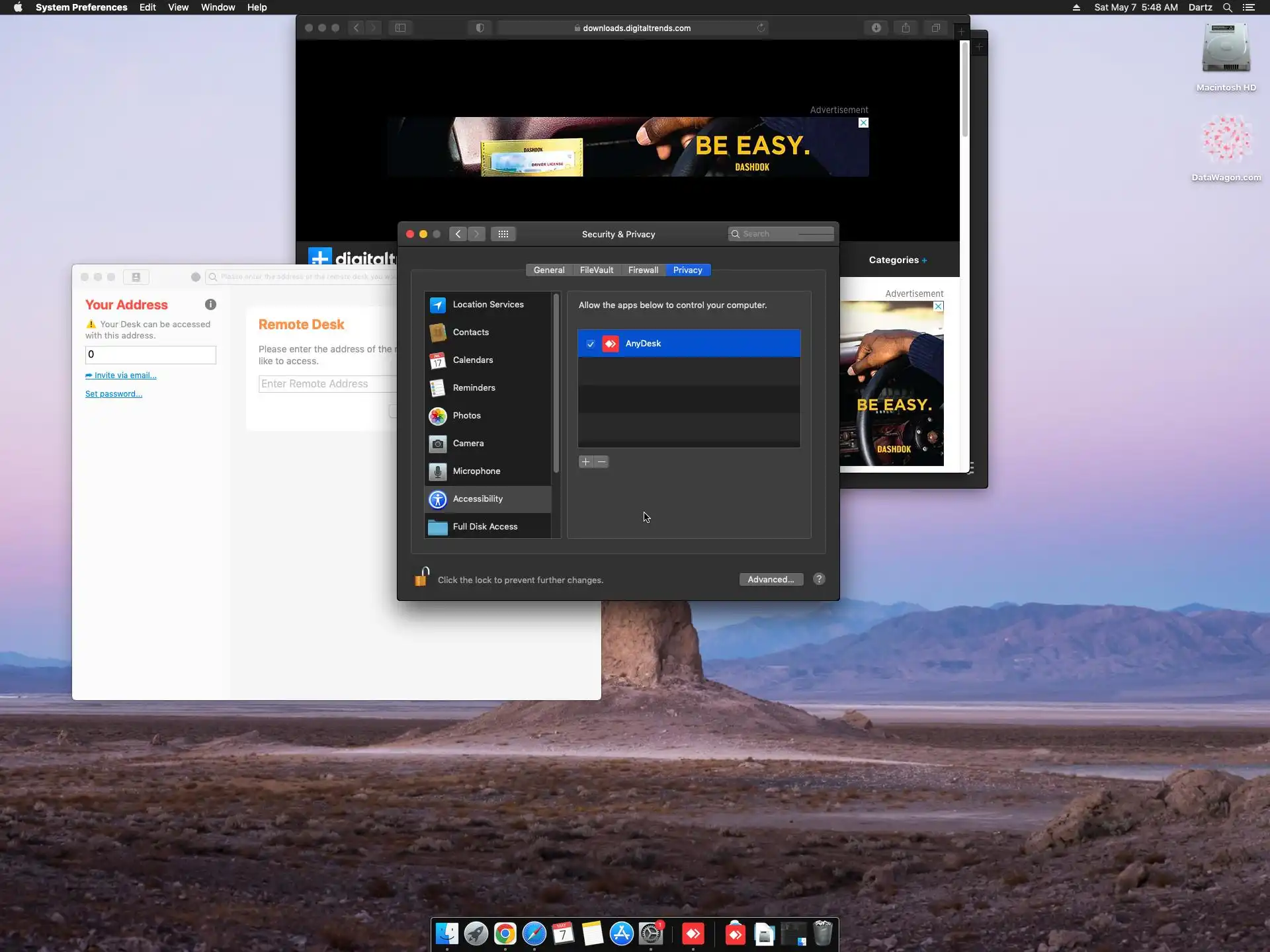Screen dimensions: 1270x952
Task: Uncheck the AnyDesk accessibility checkbox
Action: (591, 344)
